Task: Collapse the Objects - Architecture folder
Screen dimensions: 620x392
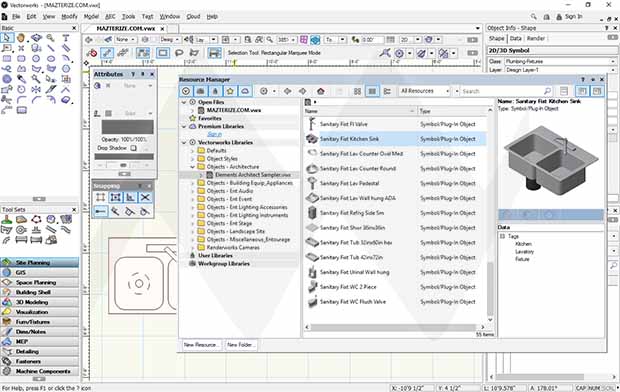Action: [193, 167]
